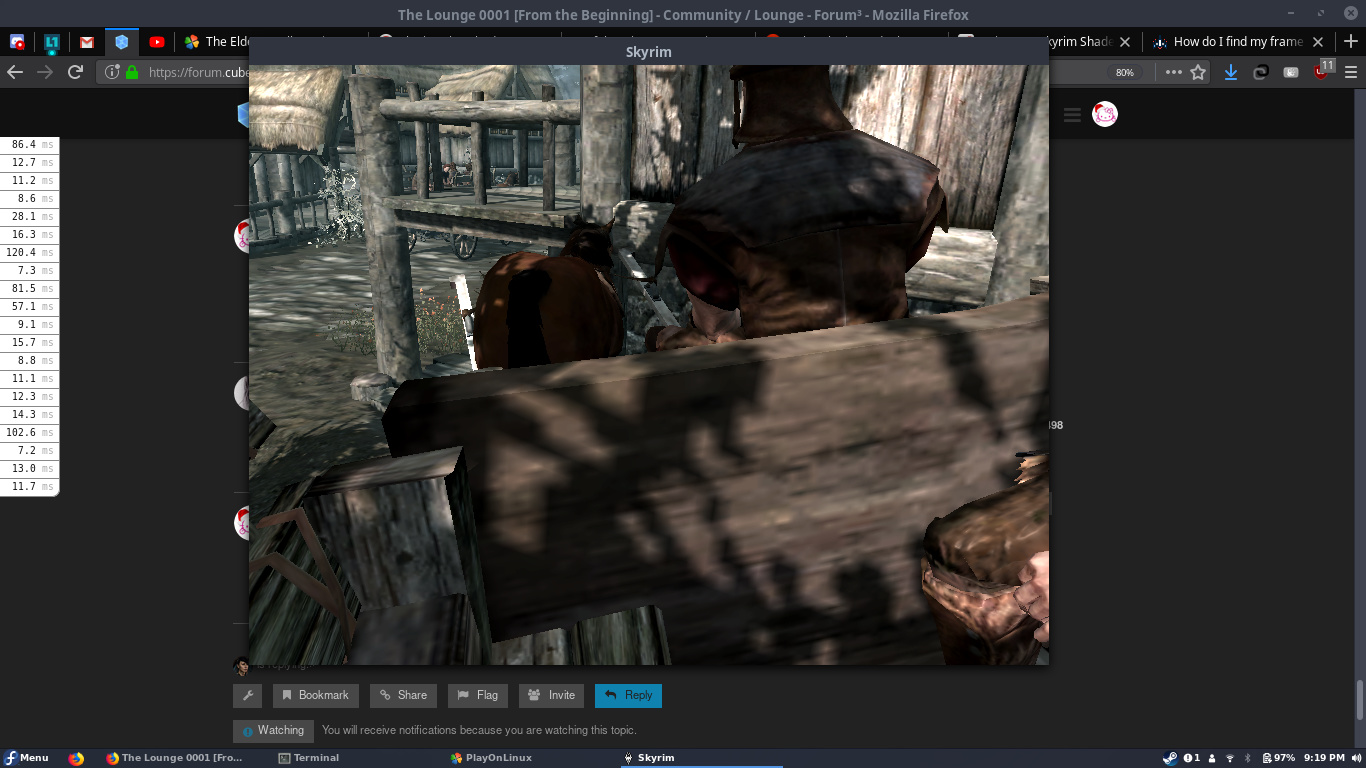Open the Wi-Fi network tray icon
Image resolution: width=1366 pixels, height=768 pixels.
(1230, 758)
